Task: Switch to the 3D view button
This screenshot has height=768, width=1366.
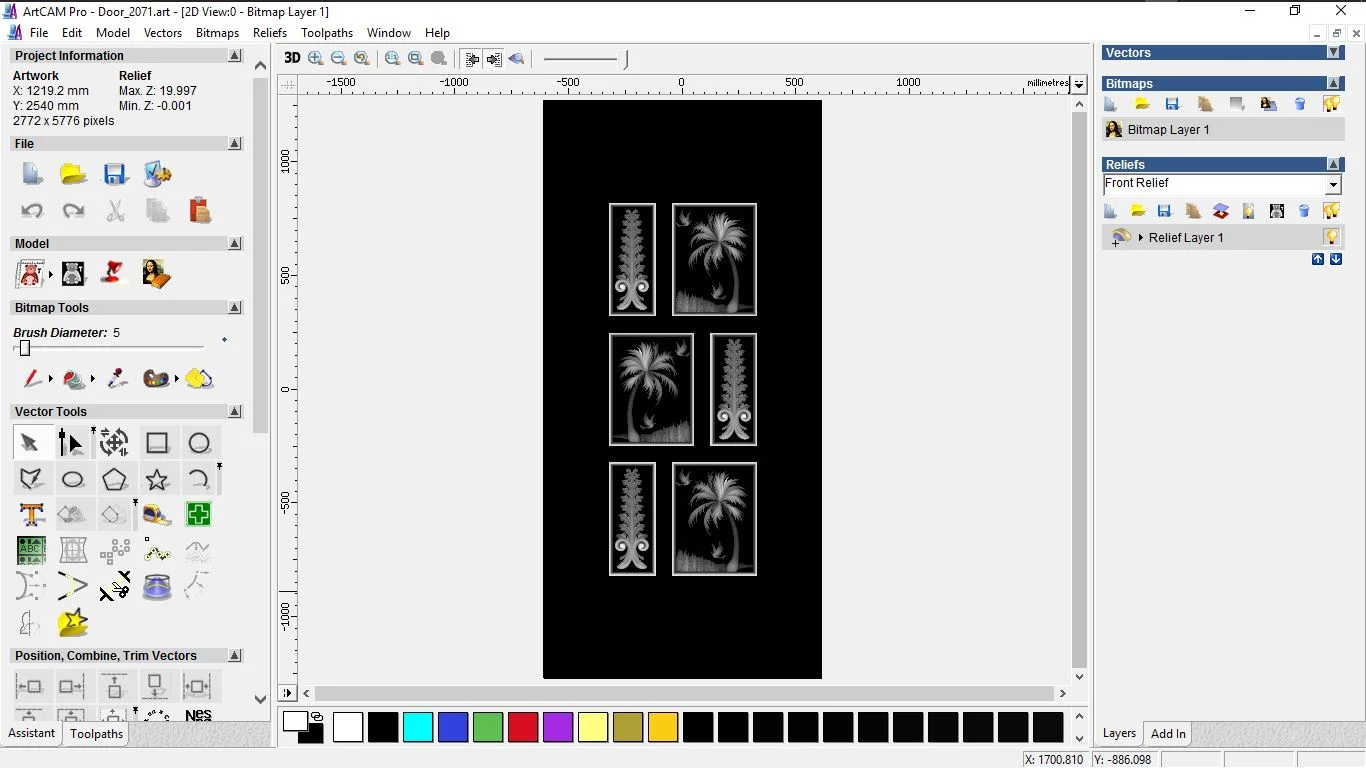Action: 292,58
